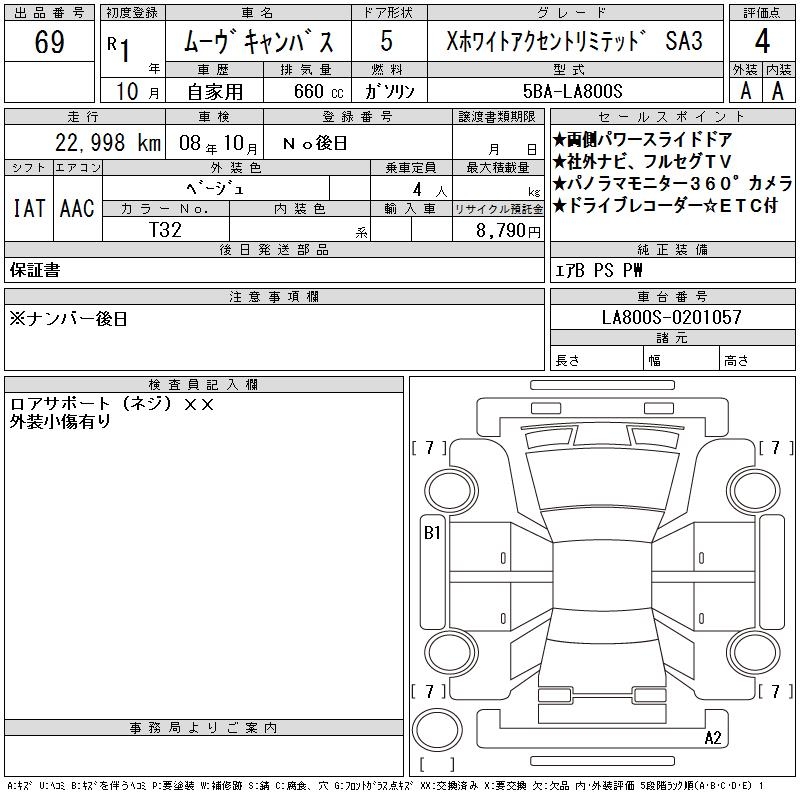Click the B1 damage mark on diagram

432,533
